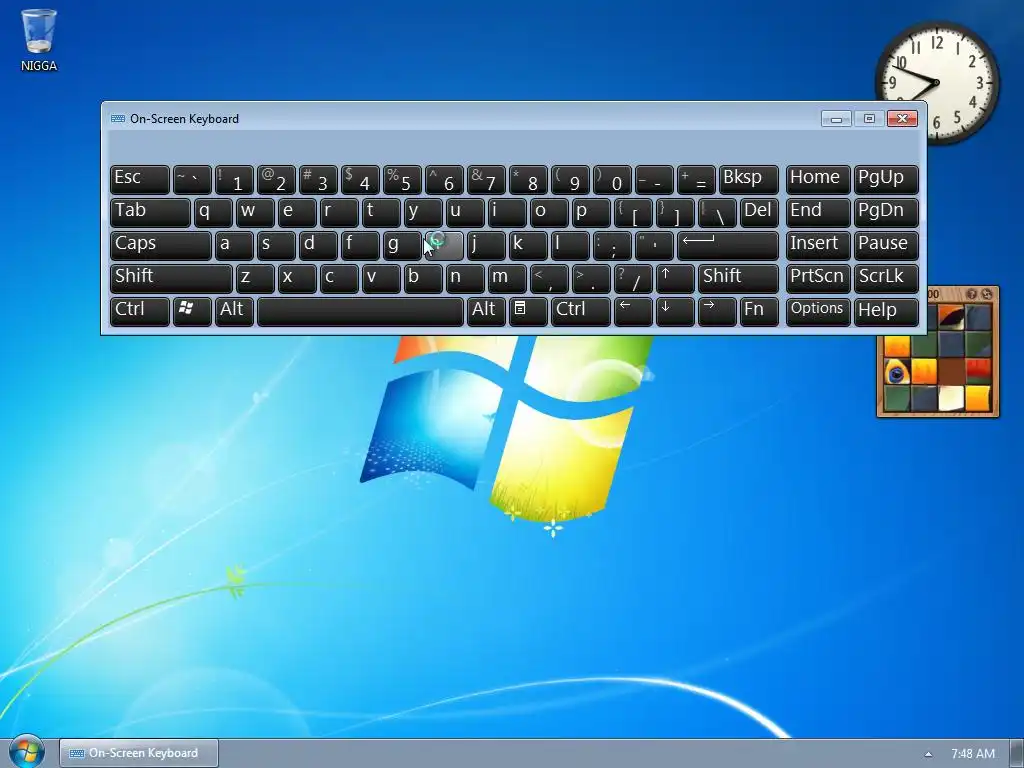Toggle the right Ctrl key
Viewport: 1024px width, 768px height.
click(581, 311)
